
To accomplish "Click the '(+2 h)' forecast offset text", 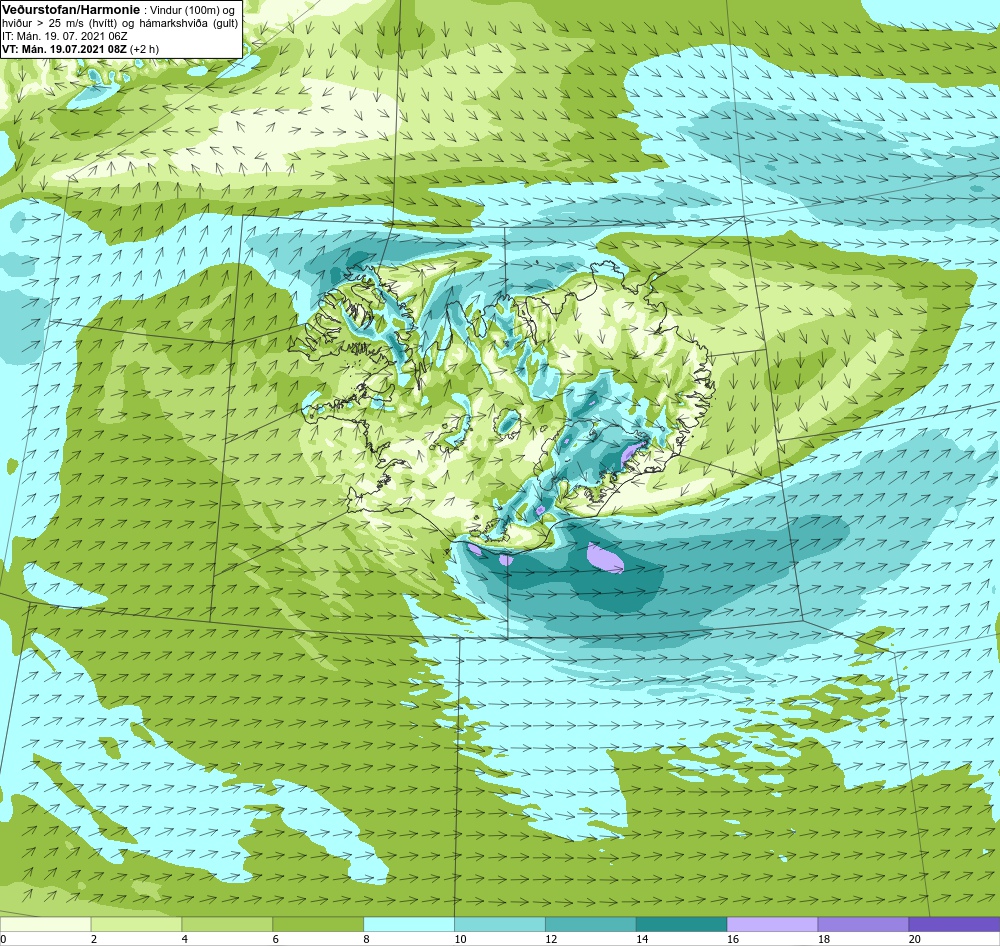I will 145,49.
